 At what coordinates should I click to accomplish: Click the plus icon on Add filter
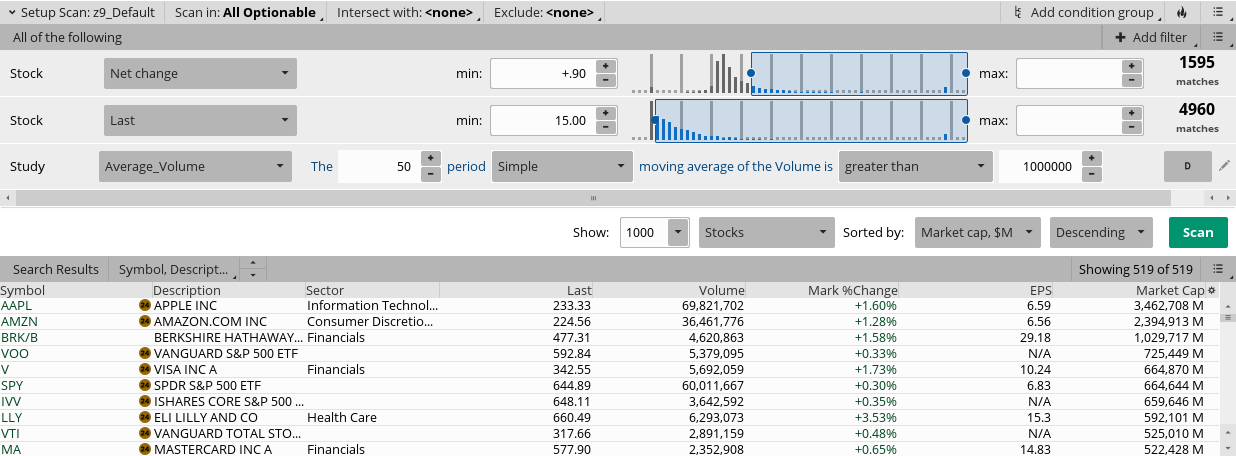(1120, 37)
